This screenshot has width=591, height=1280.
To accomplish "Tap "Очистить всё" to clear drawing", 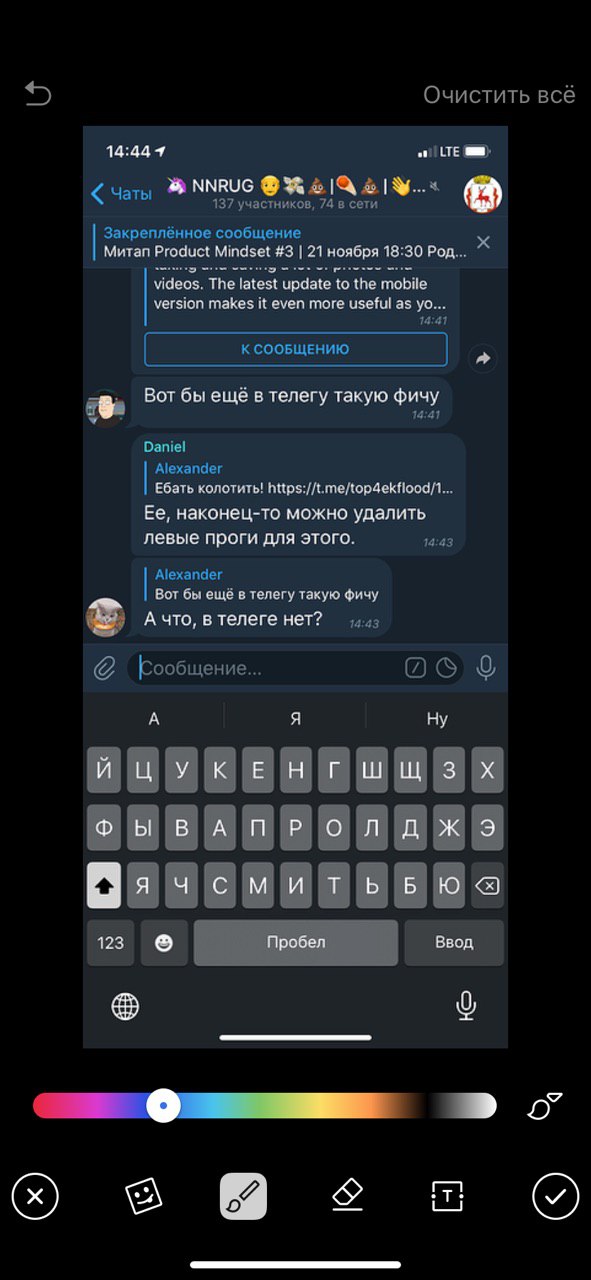I will pyautogui.click(x=499, y=95).
